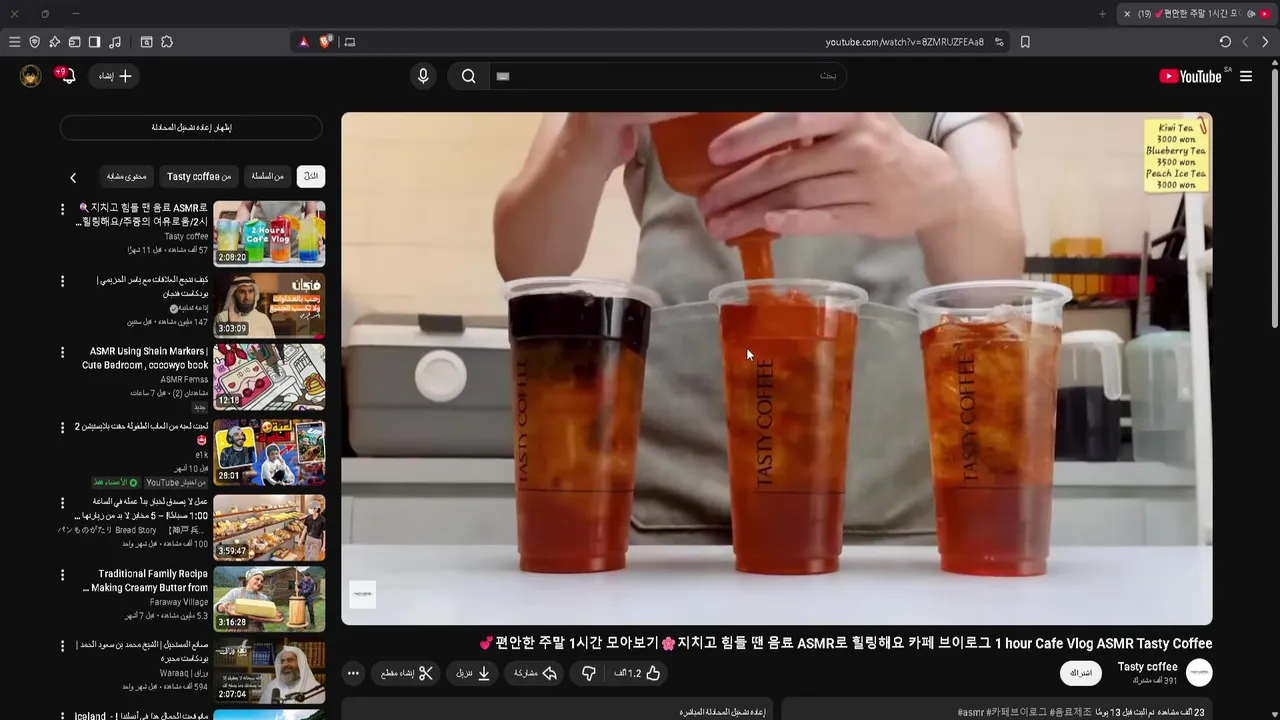The image size is (1280, 720).
Task: Dislike the video
Action: click(588, 674)
